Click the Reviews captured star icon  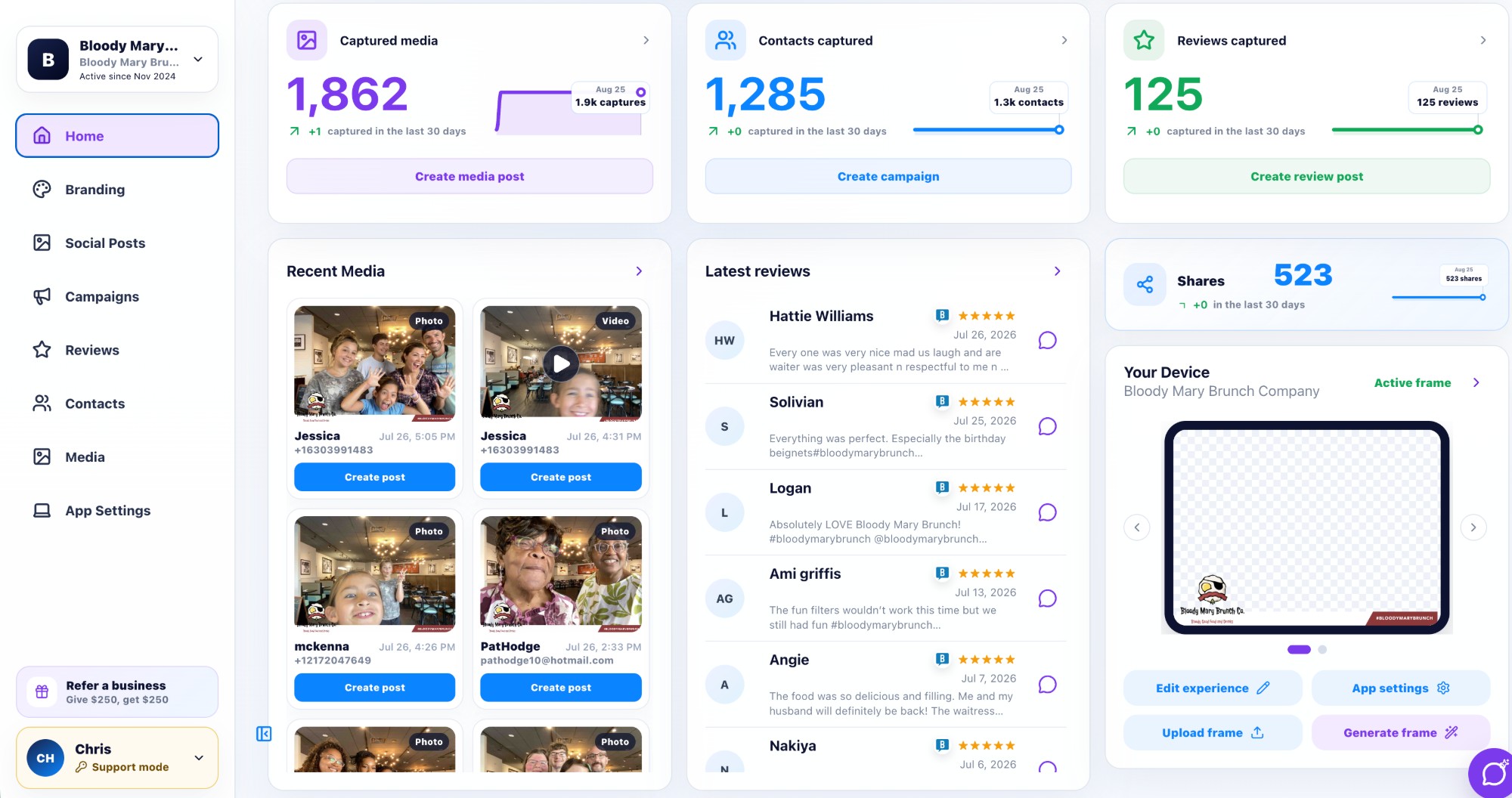point(1144,40)
